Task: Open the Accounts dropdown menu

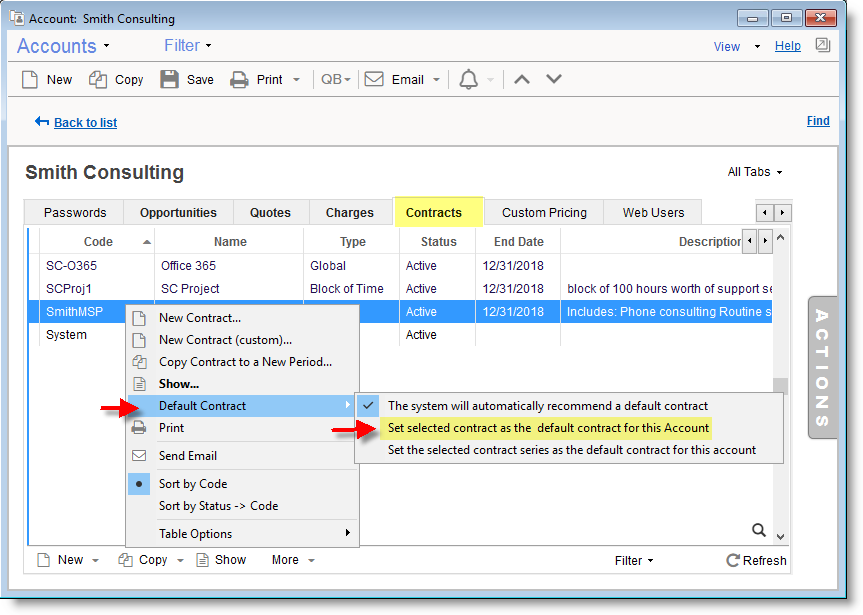Action: (x=63, y=46)
